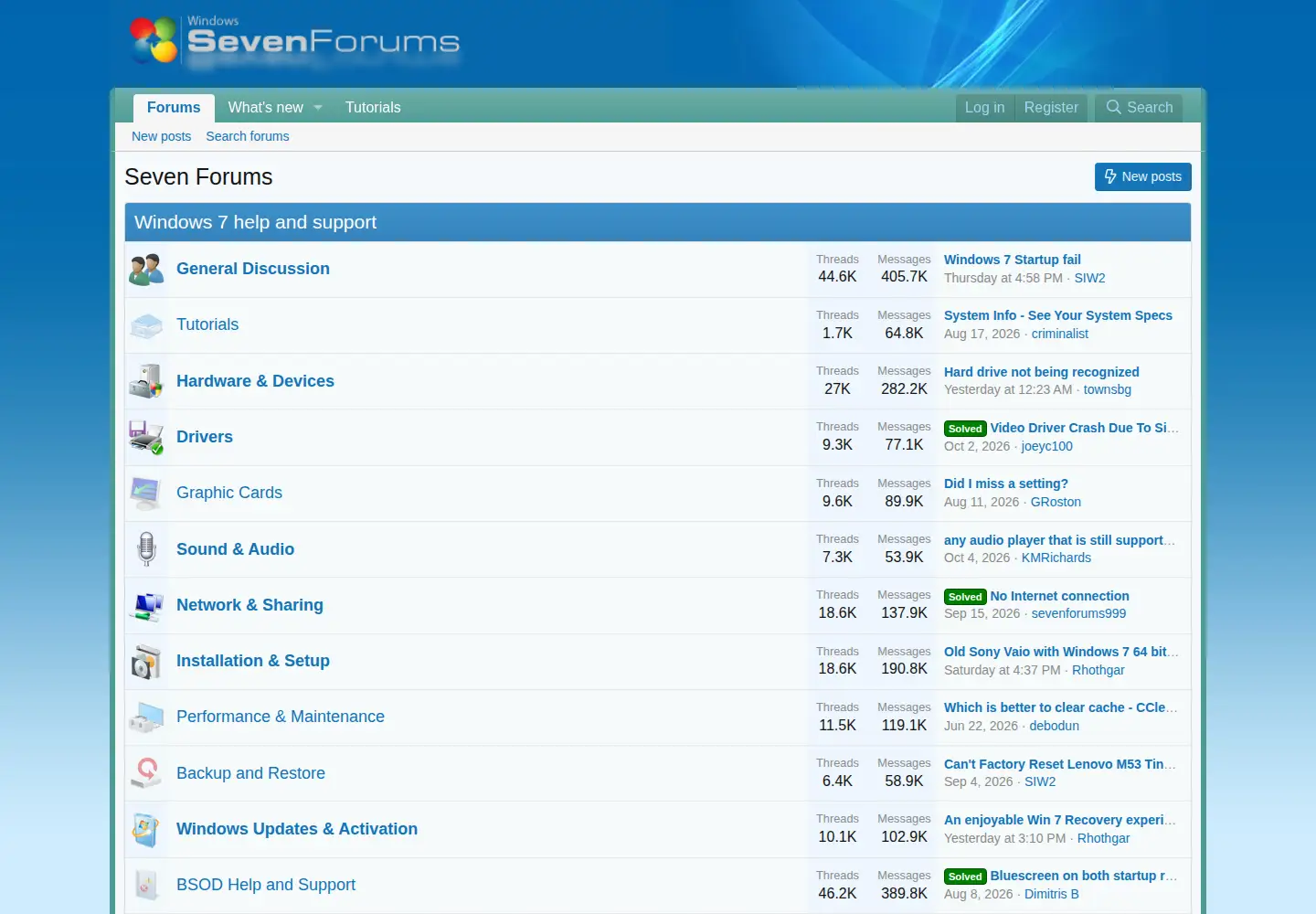Viewport: 1316px width, 914px height.
Task: Click the Graphic Cards forum icon
Action: 146,494
